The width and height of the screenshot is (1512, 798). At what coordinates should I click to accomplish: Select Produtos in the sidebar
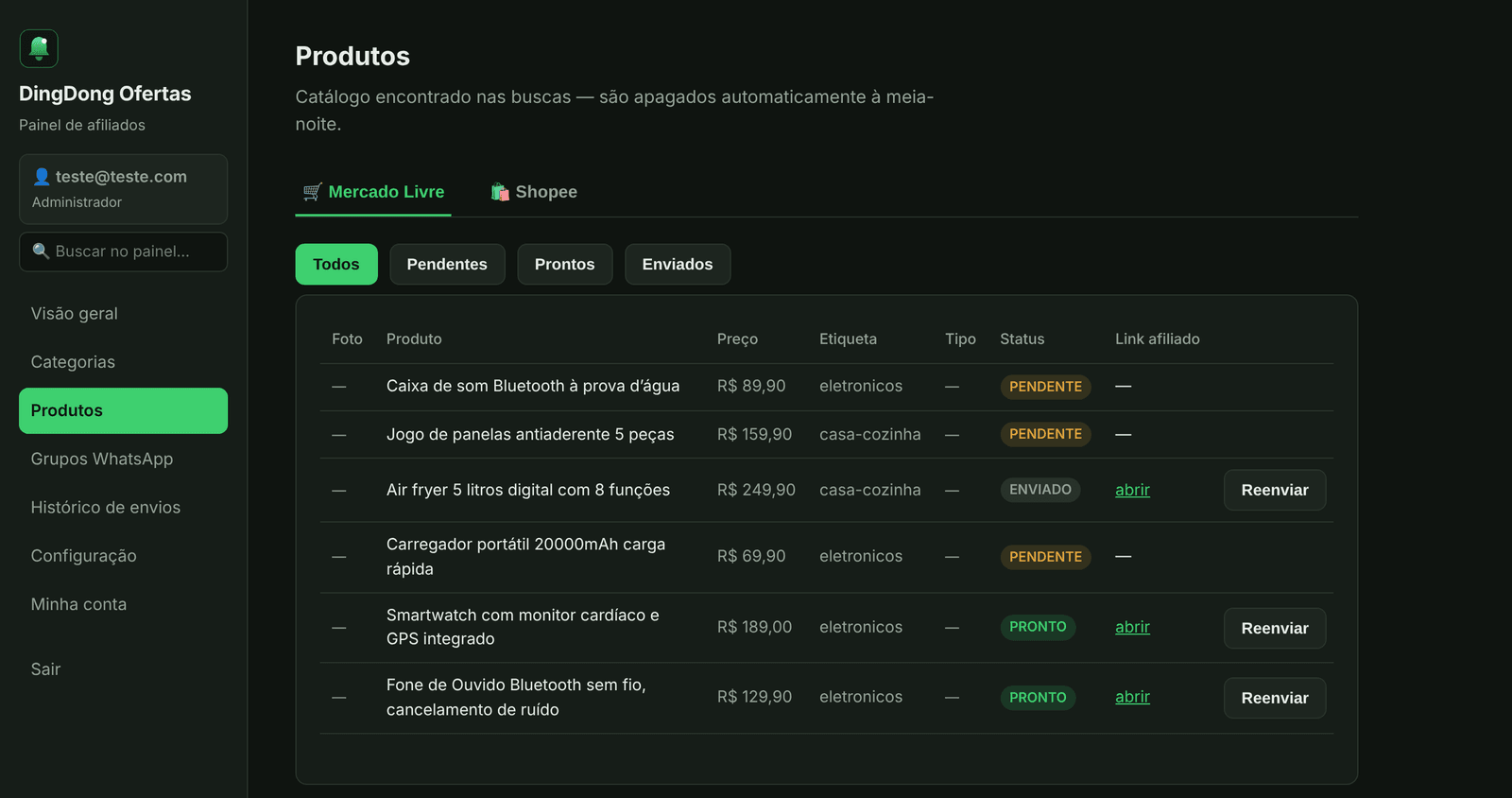(124, 410)
